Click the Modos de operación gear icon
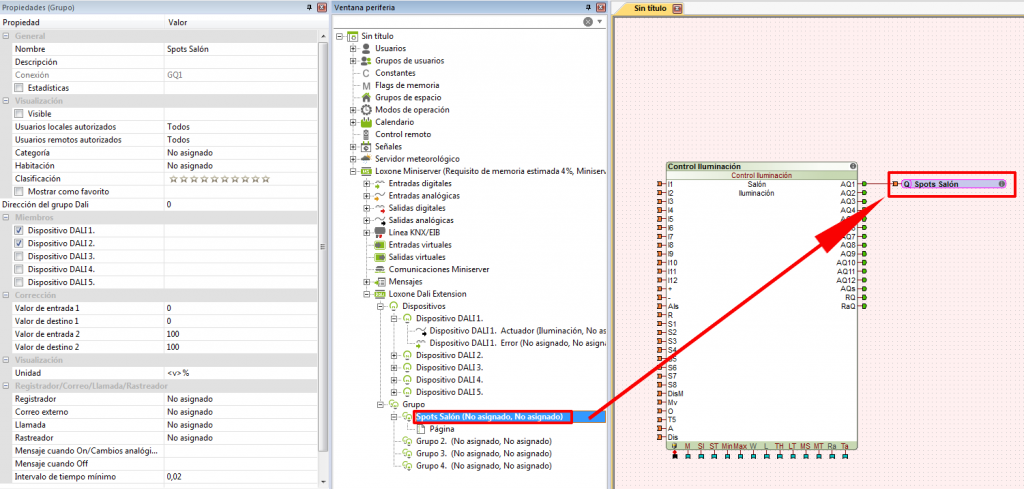Viewport: 1024px width, 489px height. coord(366,110)
